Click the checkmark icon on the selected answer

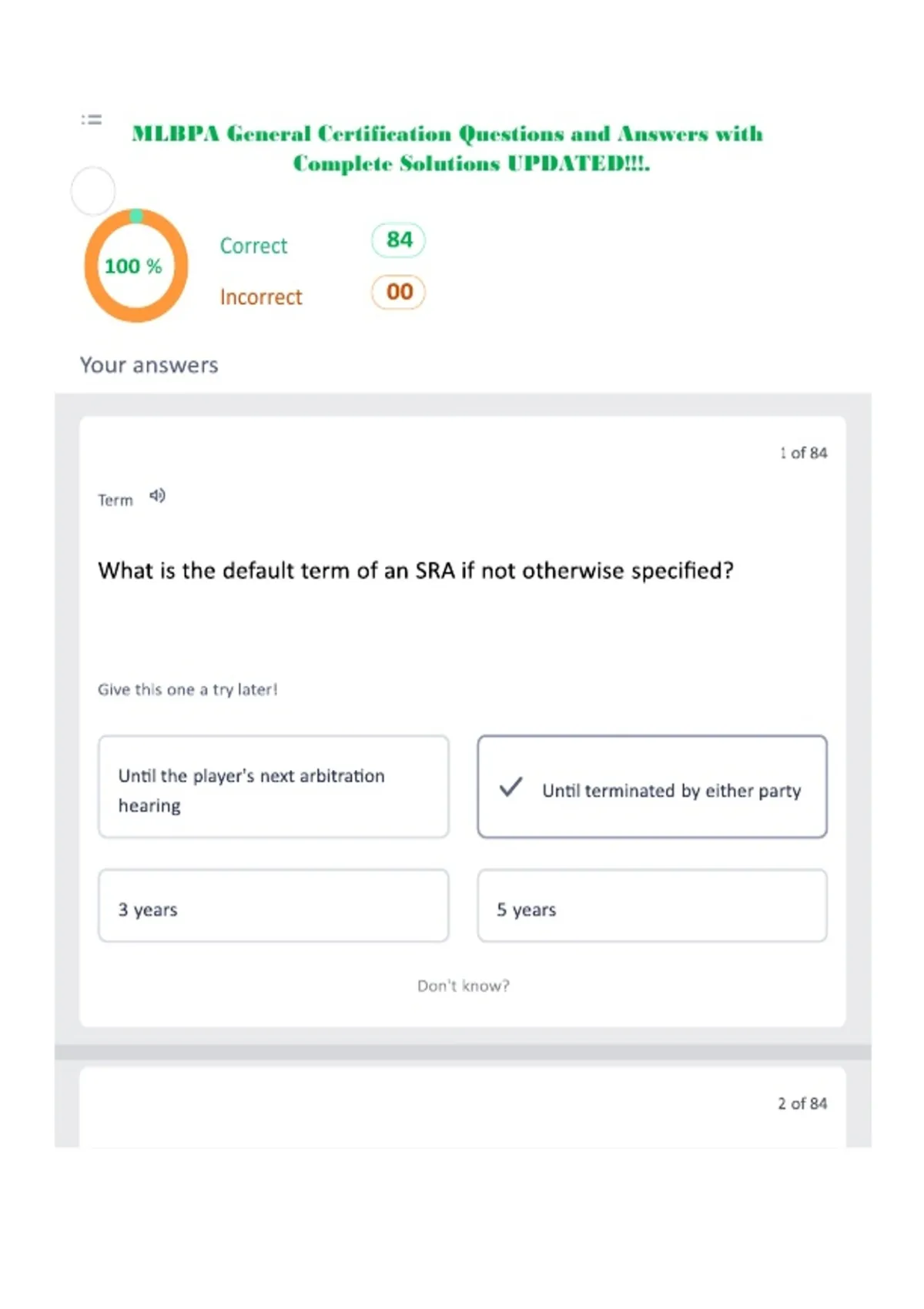point(511,787)
